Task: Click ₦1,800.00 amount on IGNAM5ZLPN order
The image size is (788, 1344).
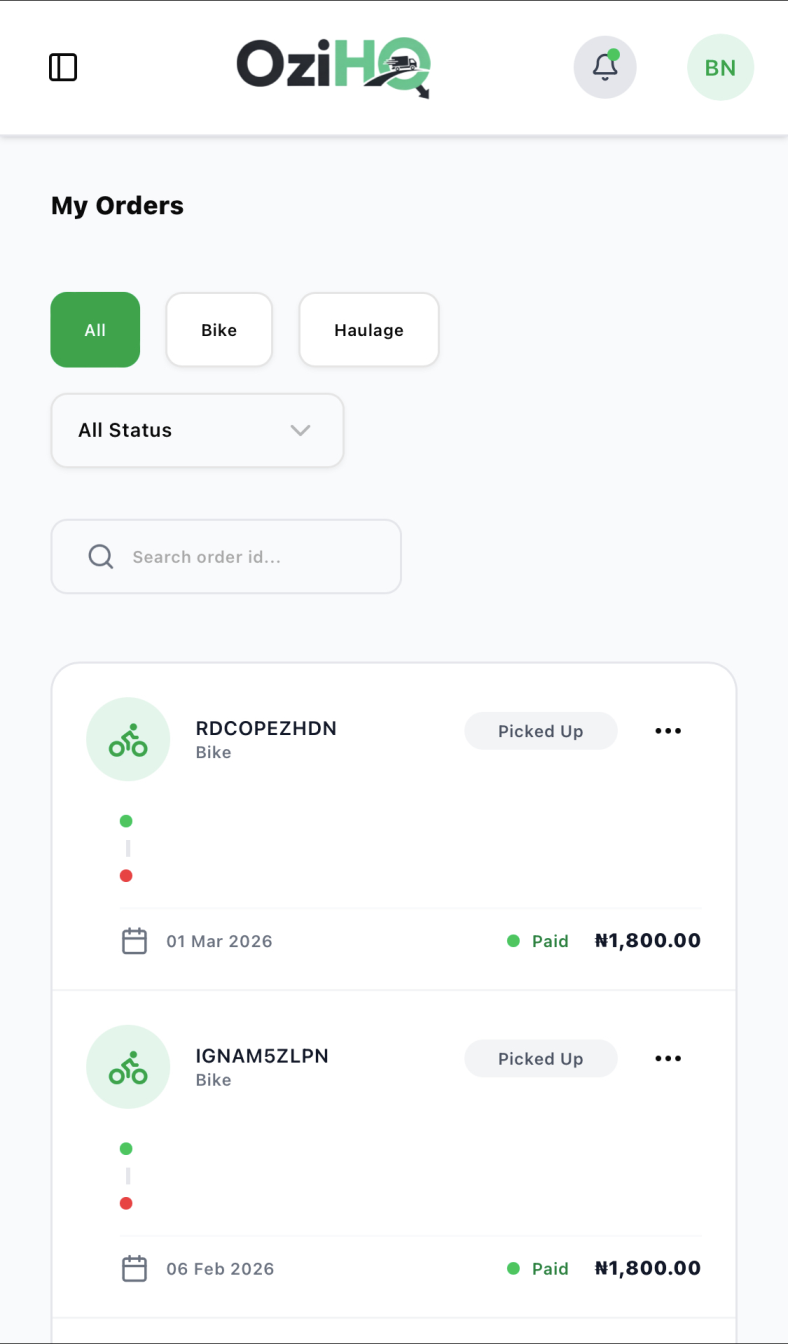Action: tap(648, 1269)
